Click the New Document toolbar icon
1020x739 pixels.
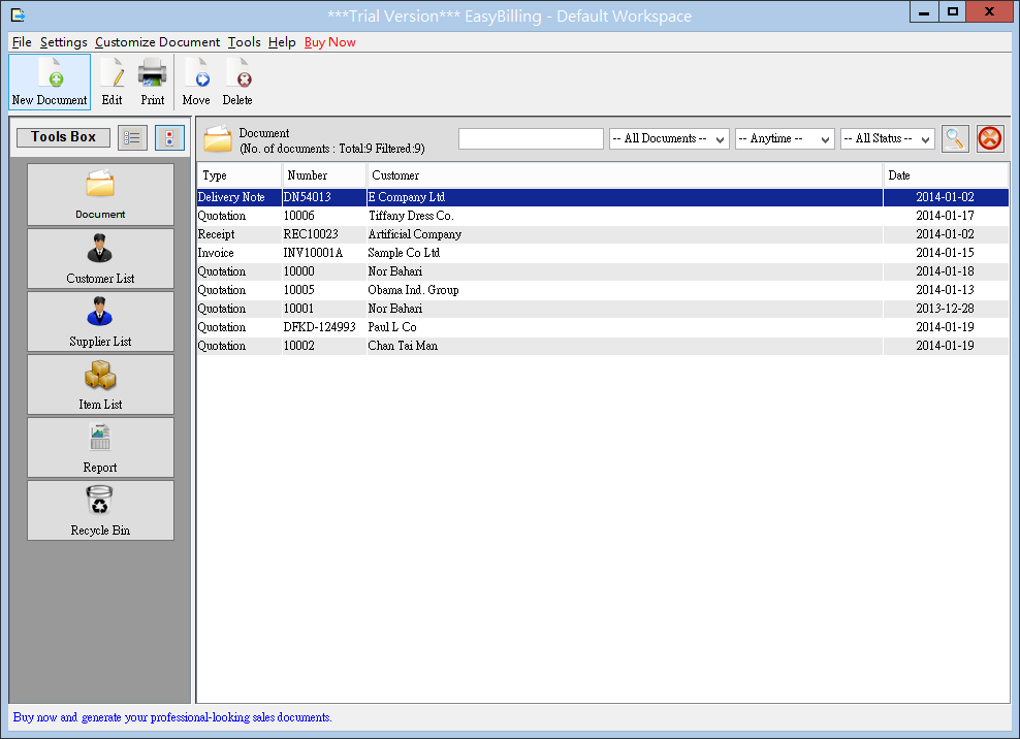49,80
